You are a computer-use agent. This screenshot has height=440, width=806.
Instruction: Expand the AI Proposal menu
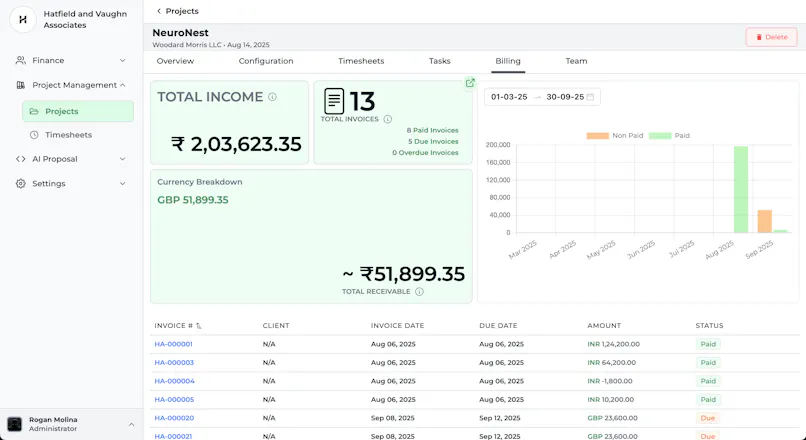tap(71, 159)
